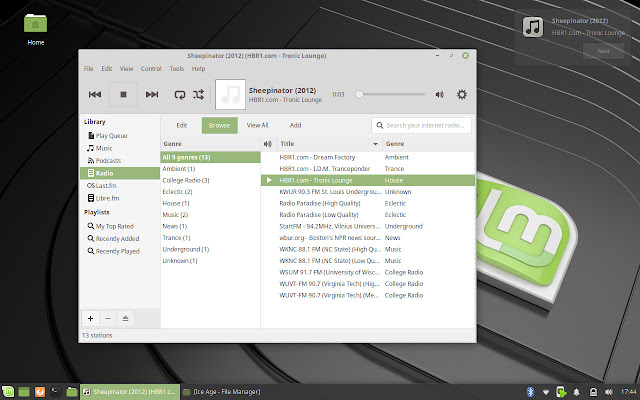Filter by News (1) genre
Screen dimensions: 640x400
tap(210, 226)
